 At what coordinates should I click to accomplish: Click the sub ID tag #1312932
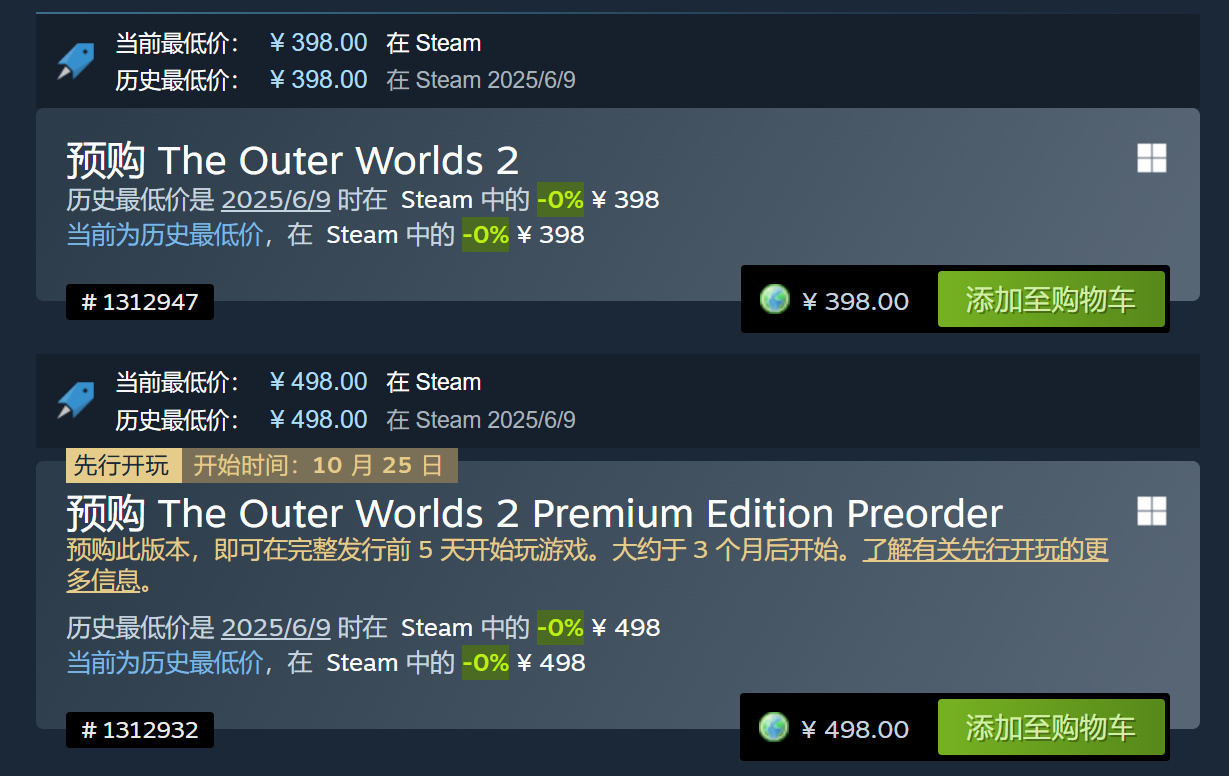[140, 730]
